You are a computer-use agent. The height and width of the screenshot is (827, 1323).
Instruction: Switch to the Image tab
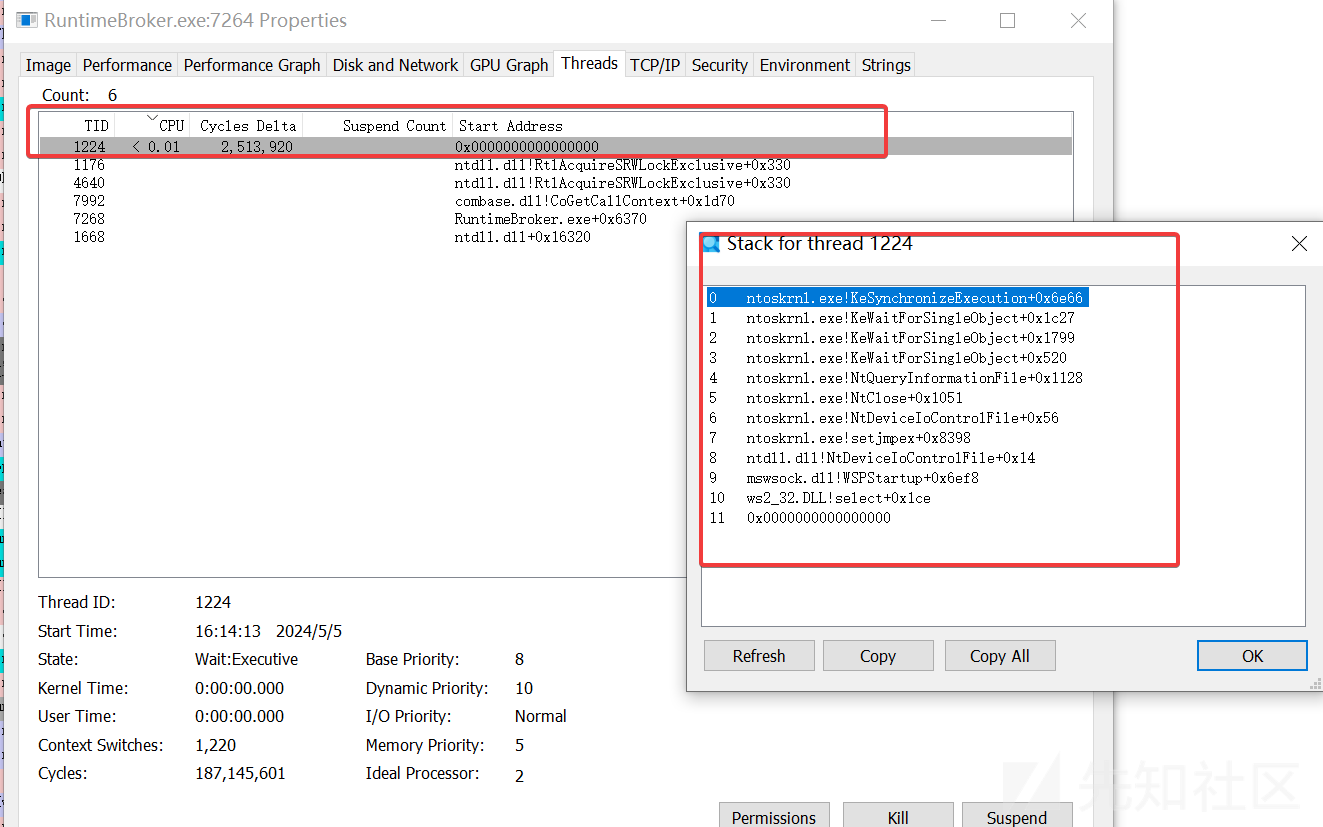(x=48, y=65)
